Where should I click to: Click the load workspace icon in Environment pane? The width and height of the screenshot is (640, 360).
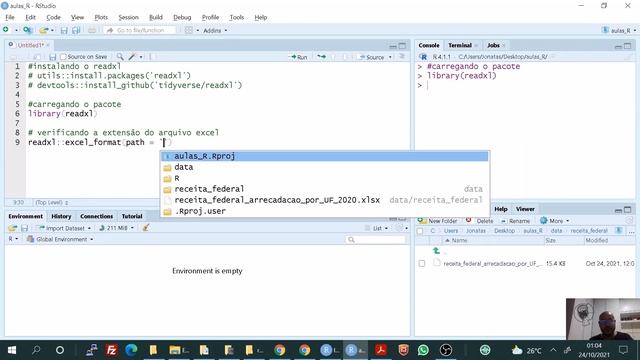[13, 228]
